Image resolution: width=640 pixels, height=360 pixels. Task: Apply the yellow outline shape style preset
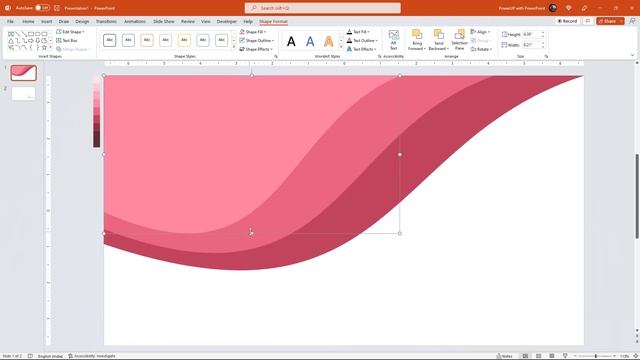pyautogui.click(x=184, y=40)
